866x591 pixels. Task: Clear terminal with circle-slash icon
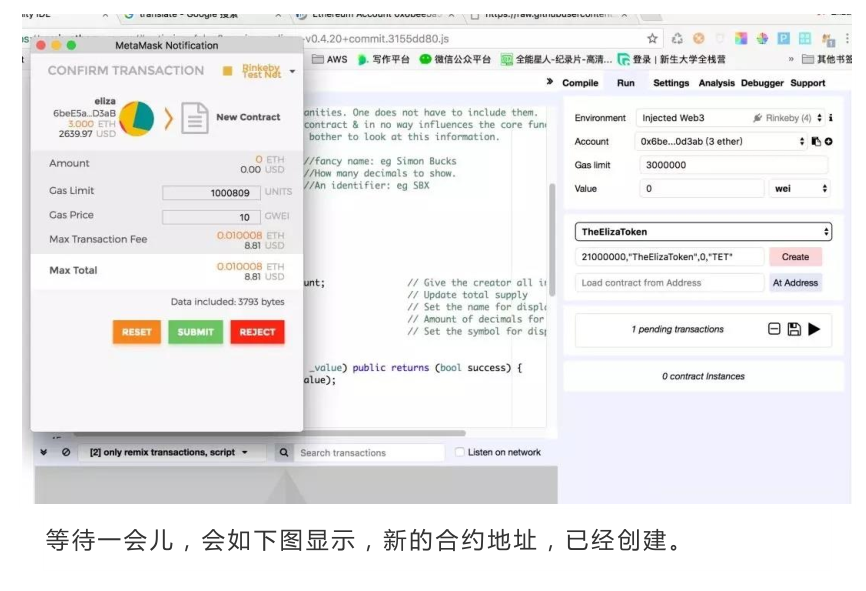point(66,452)
